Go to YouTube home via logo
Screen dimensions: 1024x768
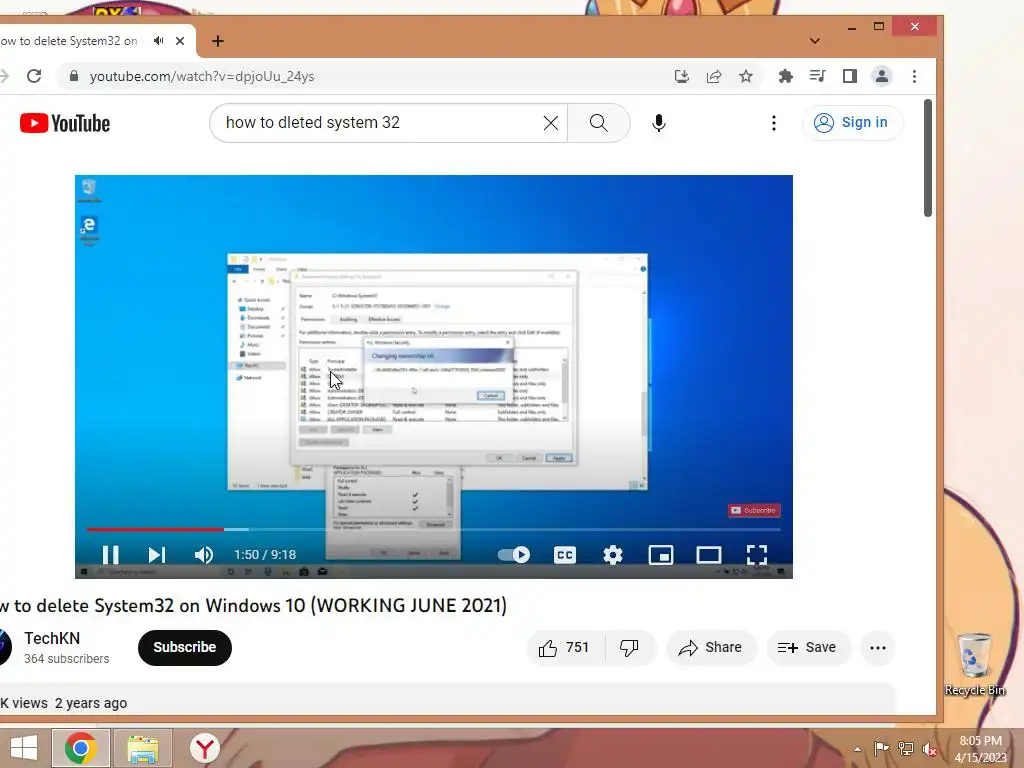[65, 123]
